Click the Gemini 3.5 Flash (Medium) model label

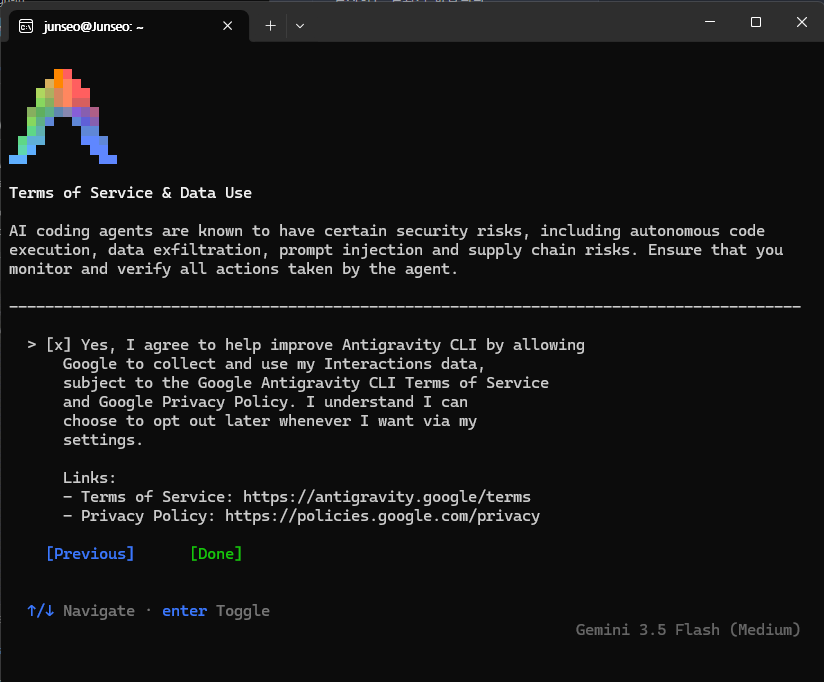(x=688, y=630)
